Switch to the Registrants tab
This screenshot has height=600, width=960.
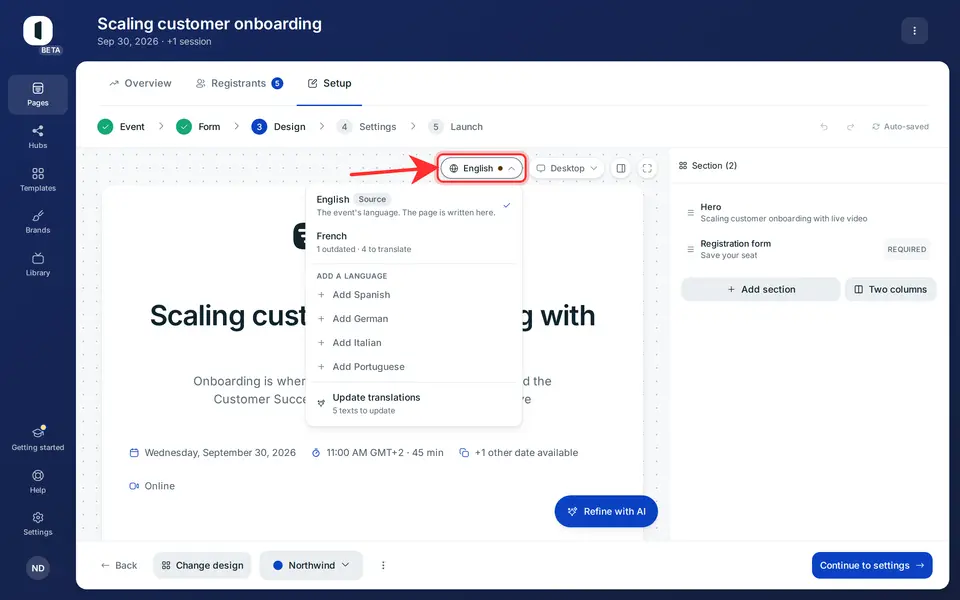pos(239,83)
